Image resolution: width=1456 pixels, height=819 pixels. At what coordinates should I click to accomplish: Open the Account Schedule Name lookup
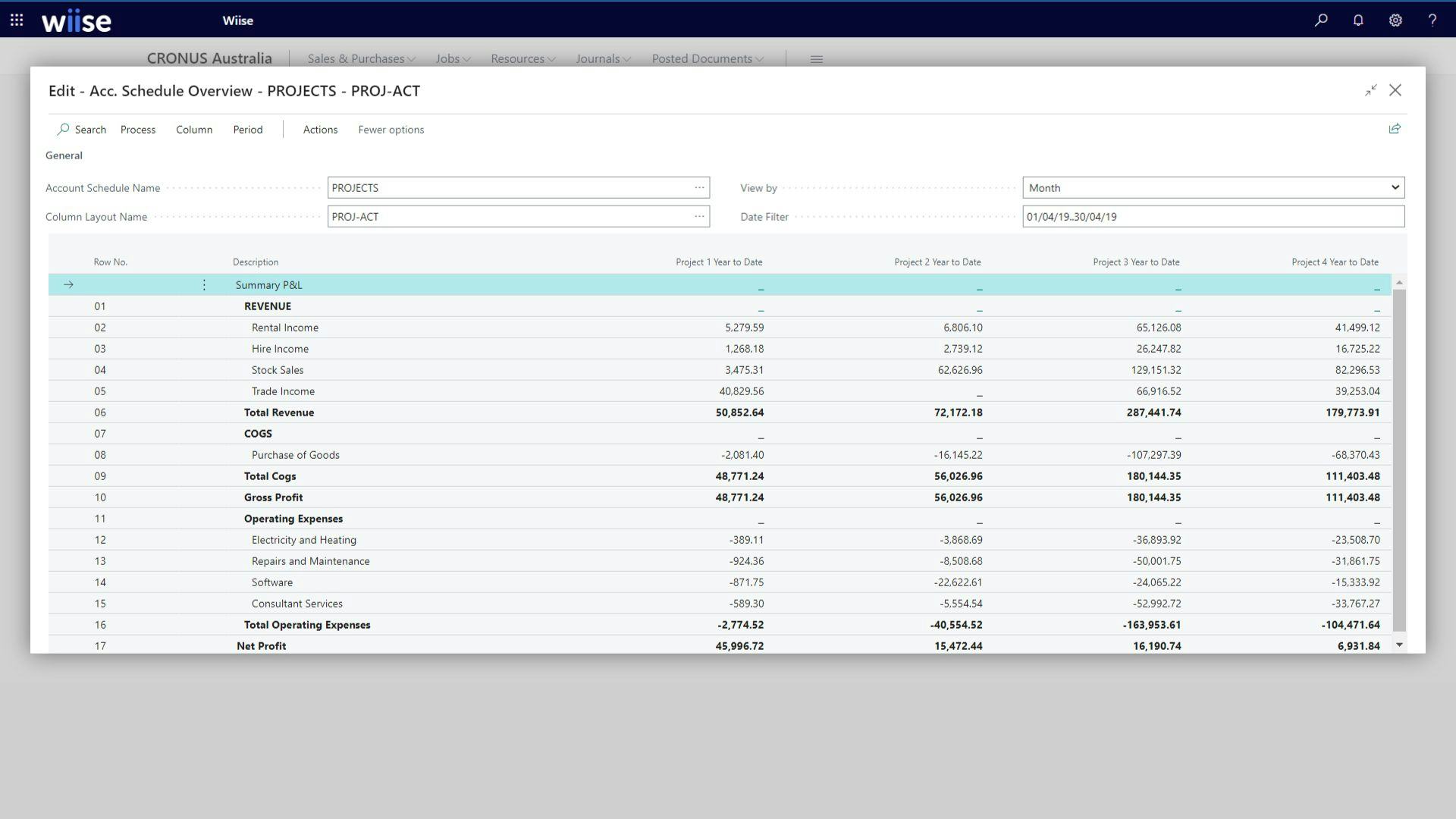click(x=698, y=187)
